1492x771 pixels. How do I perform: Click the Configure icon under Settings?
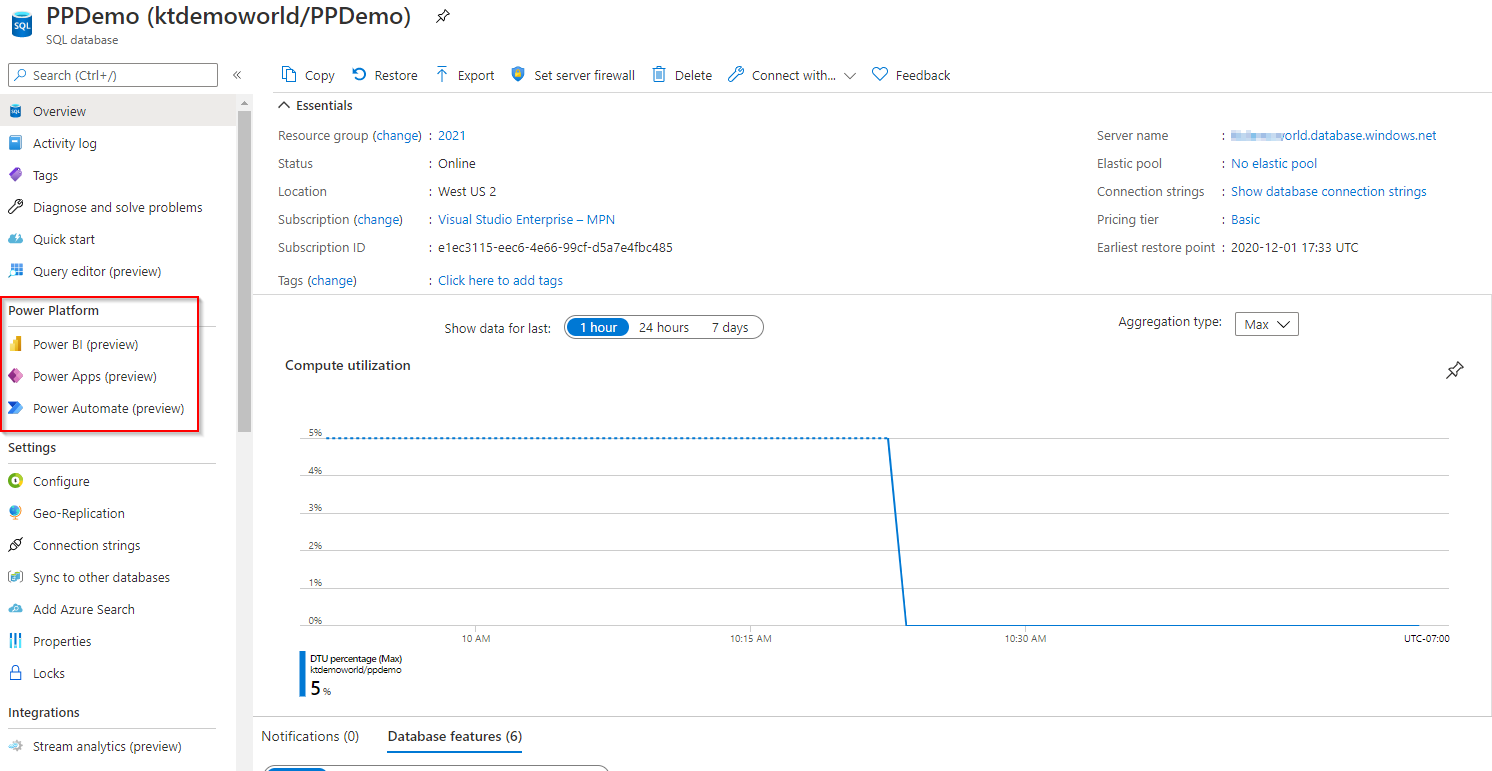click(x=15, y=481)
